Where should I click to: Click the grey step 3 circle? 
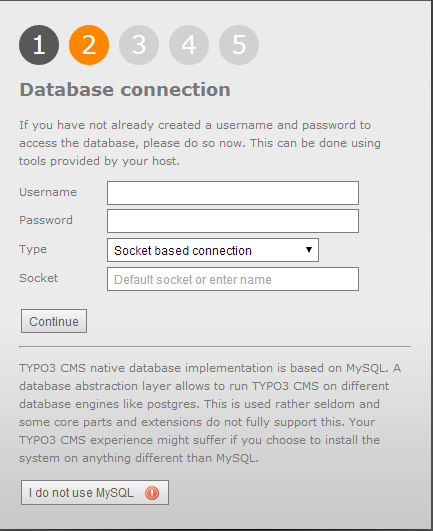[x=139, y=45]
